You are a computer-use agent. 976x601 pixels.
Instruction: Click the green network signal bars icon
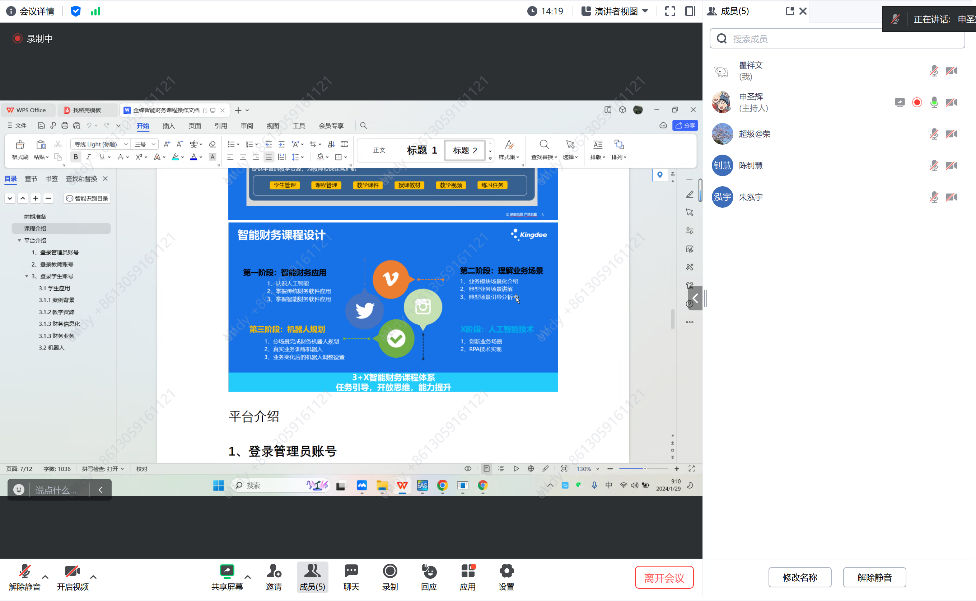pos(95,11)
